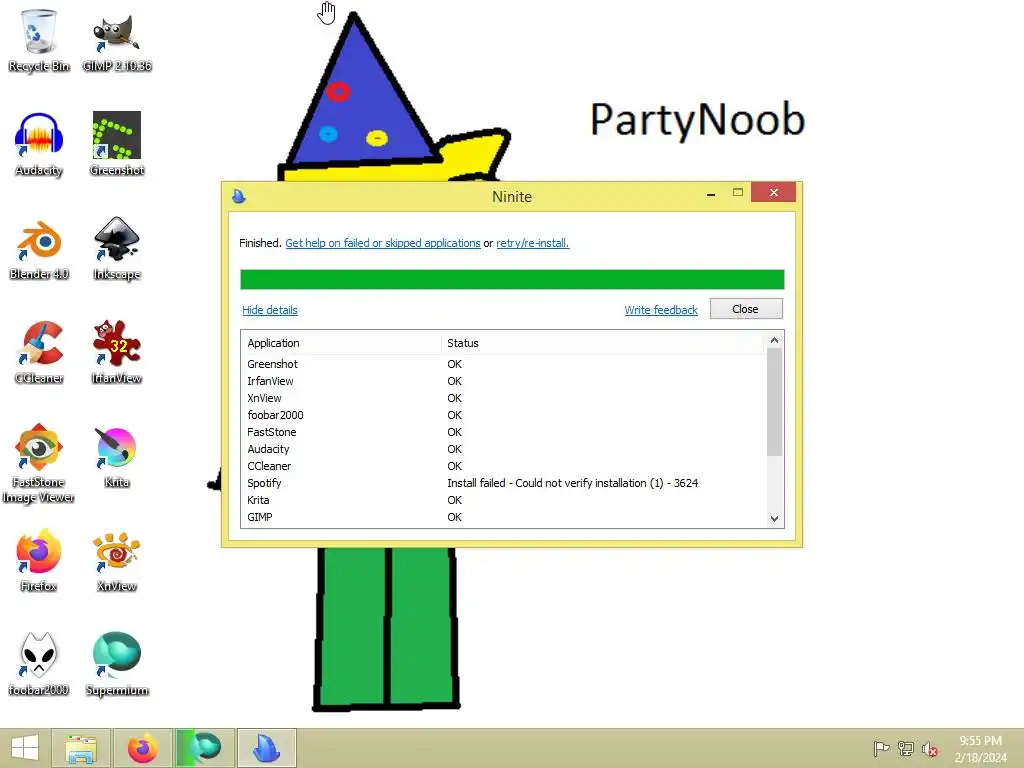Click the green installation progress bar
The width and height of the screenshot is (1024, 768).
[512, 280]
